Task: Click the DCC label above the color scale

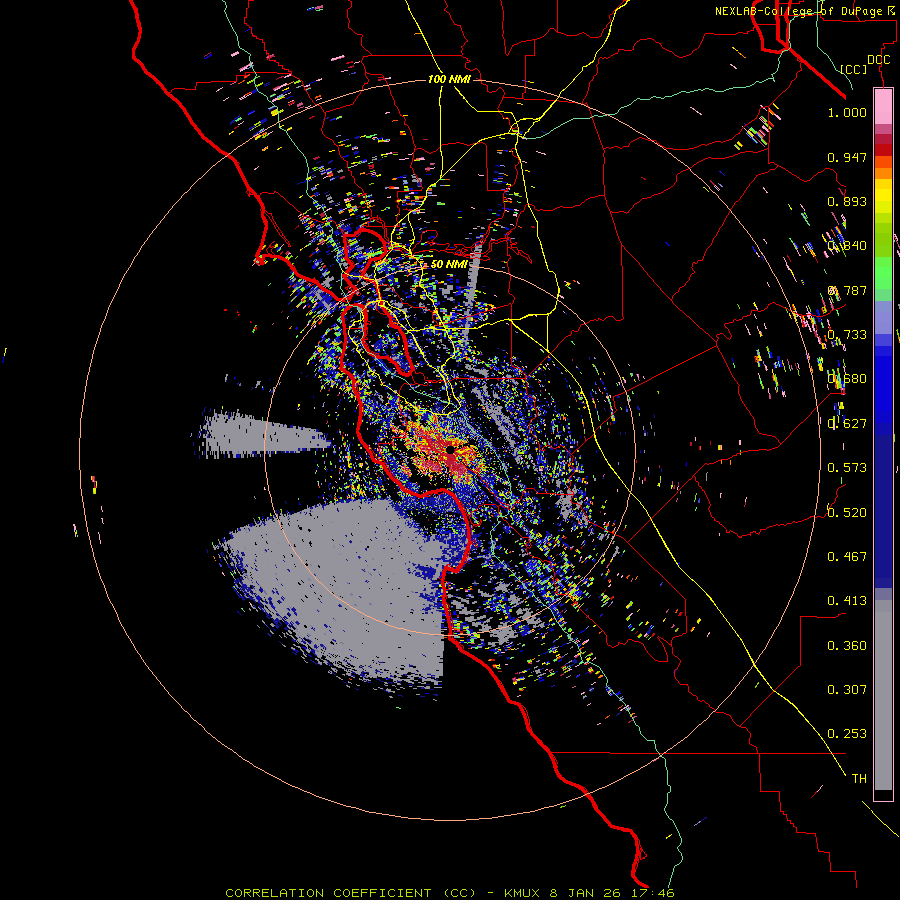Action: click(x=878, y=60)
